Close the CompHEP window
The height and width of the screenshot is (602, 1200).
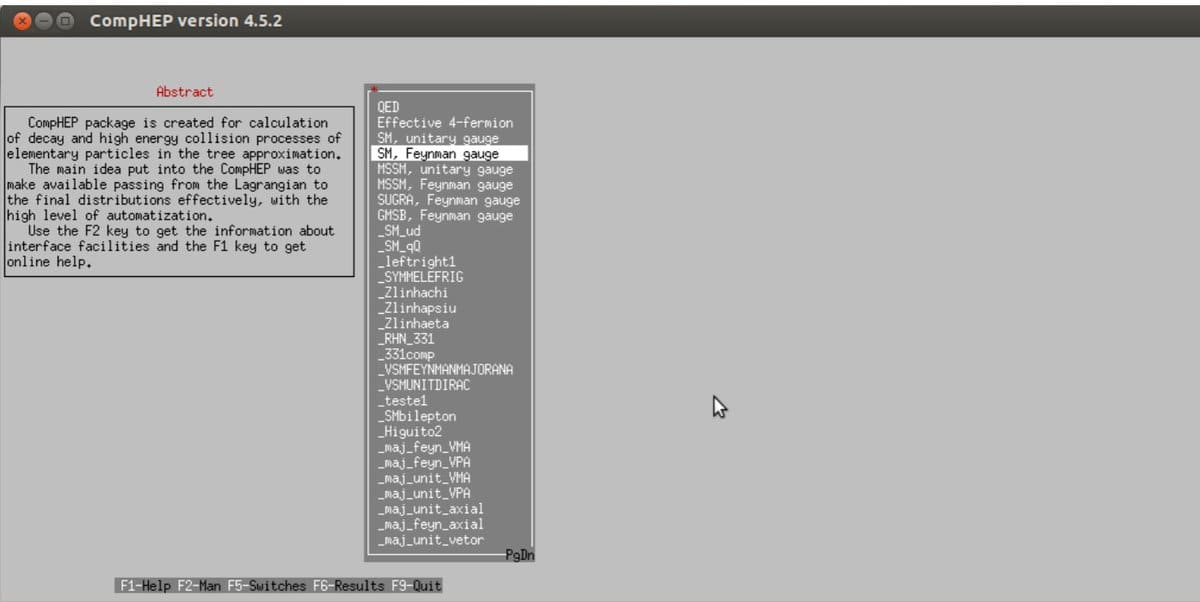point(22,21)
